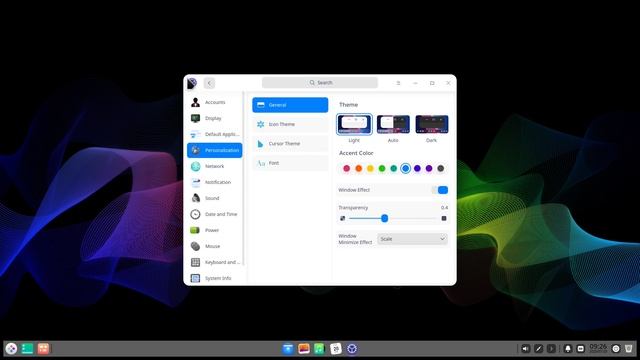The image size is (640, 360).
Task: Open Date and Time settings
Action: click(x=215, y=214)
